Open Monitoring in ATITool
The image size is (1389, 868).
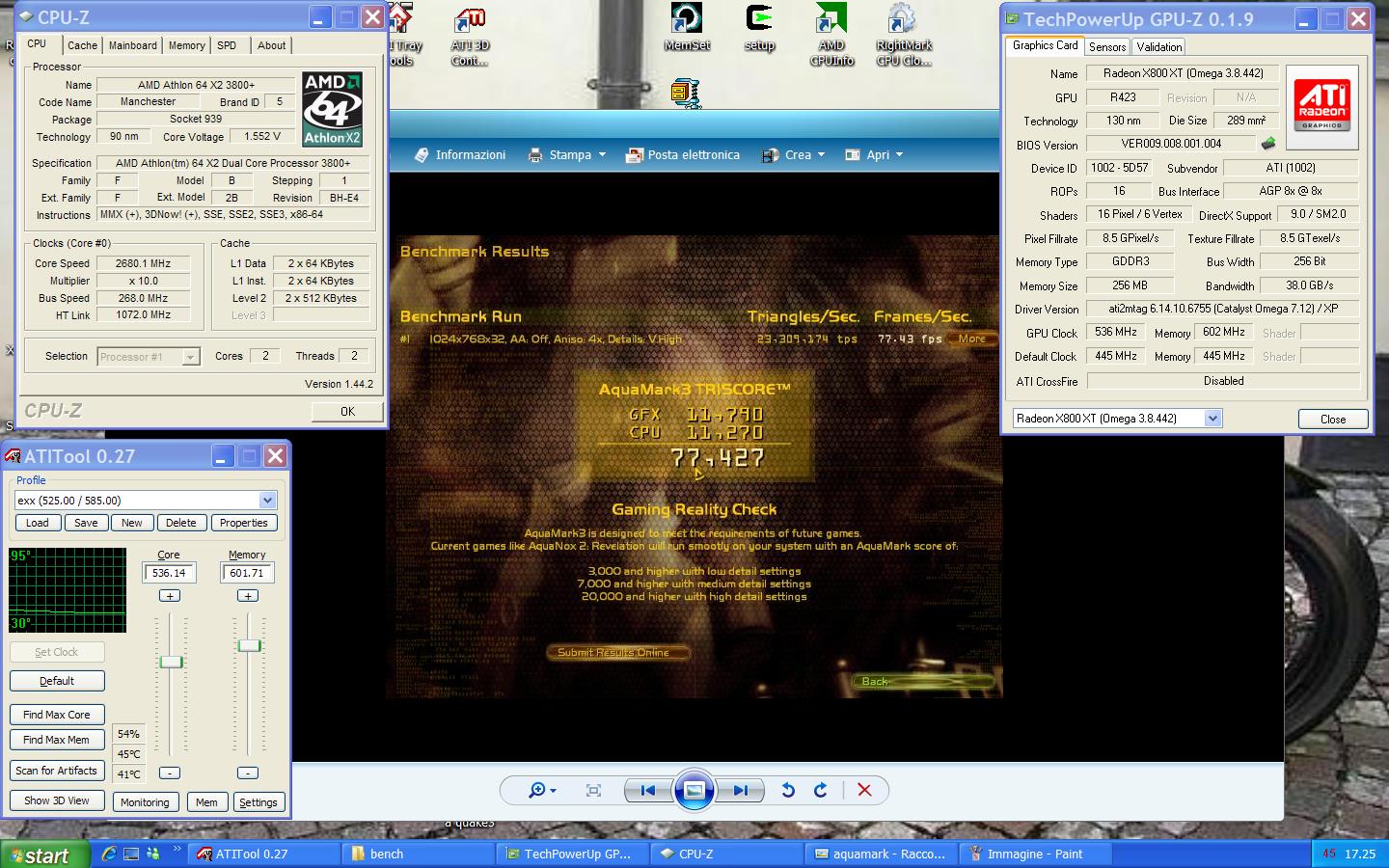145,802
